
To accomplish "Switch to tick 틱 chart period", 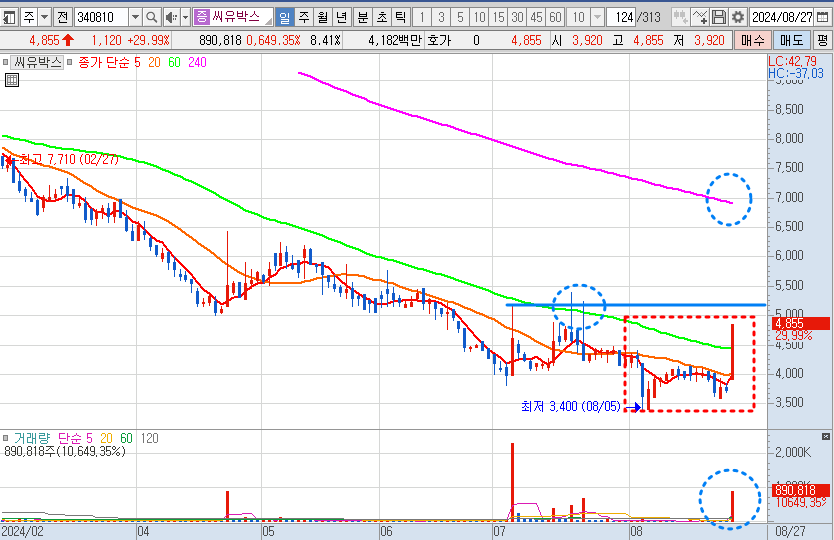I will click(401, 18).
